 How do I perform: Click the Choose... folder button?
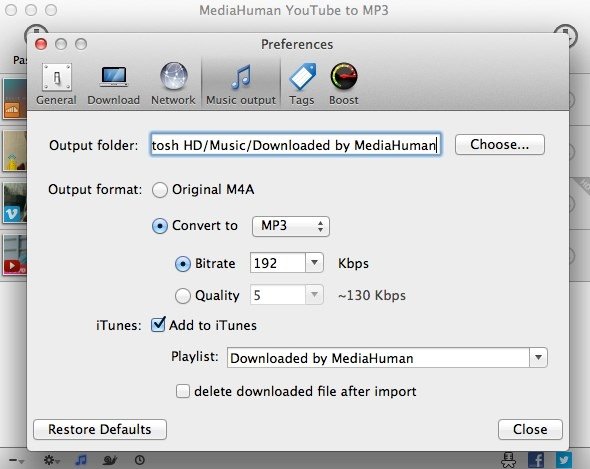pyautogui.click(x=499, y=145)
